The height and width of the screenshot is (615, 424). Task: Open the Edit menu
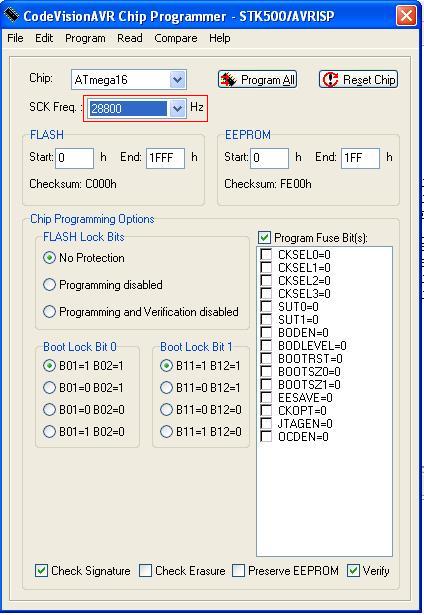pos(44,38)
